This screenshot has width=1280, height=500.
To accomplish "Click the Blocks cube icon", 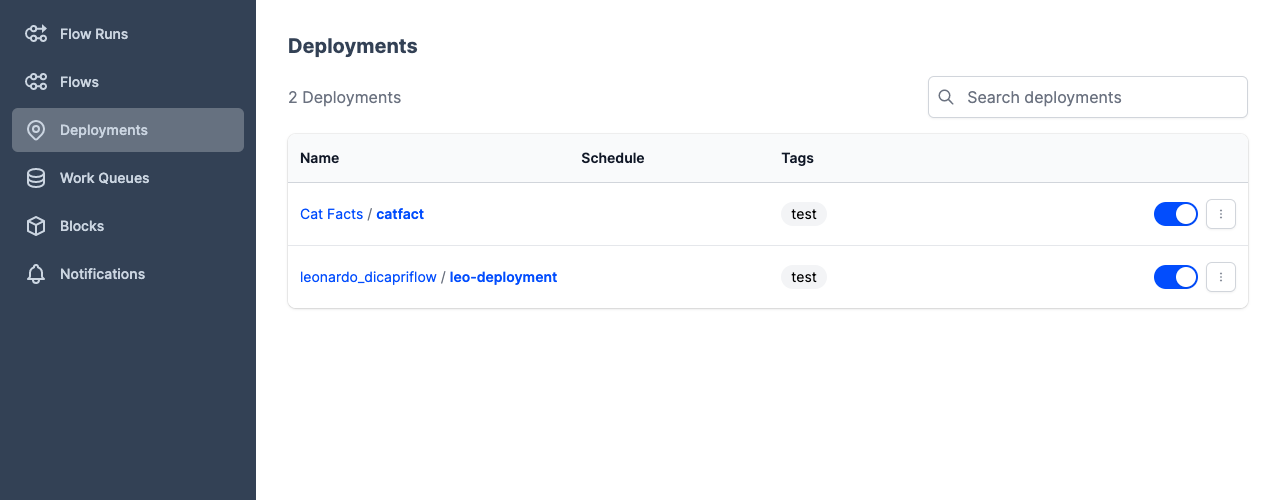I will pyautogui.click(x=36, y=226).
